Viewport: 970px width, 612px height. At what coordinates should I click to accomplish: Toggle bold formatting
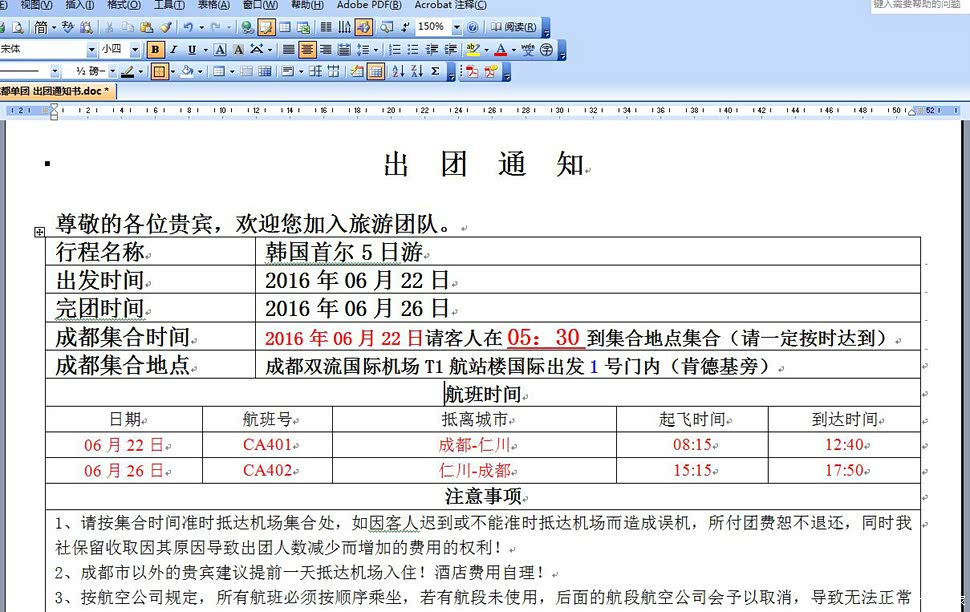(x=155, y=49)
